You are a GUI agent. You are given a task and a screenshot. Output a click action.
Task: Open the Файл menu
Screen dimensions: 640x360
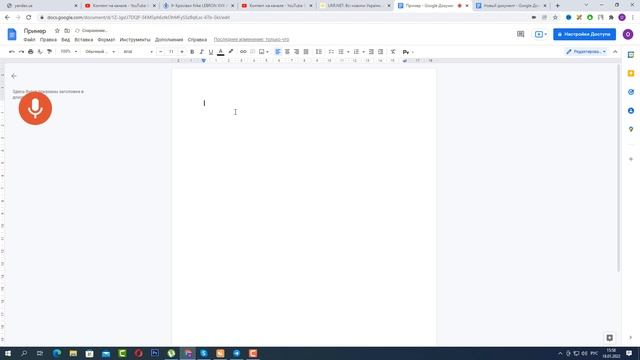pos(29,40)
